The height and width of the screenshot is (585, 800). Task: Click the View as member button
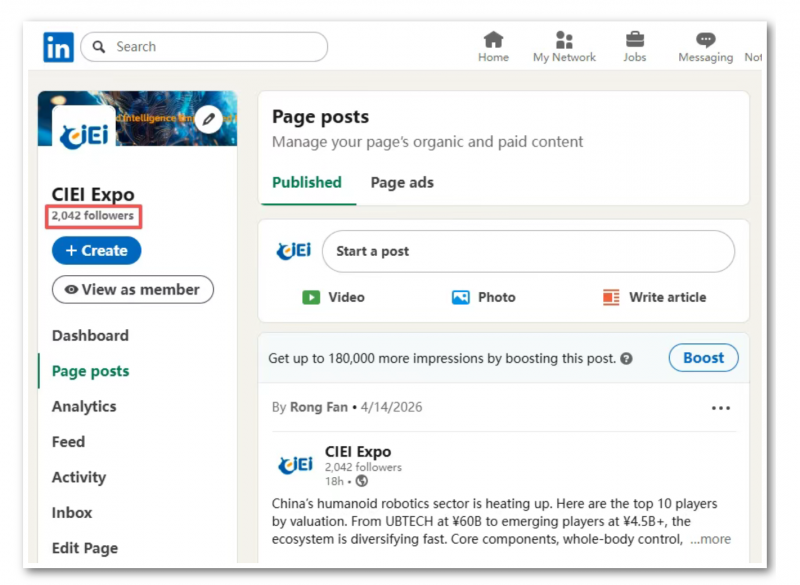point(132,289)
